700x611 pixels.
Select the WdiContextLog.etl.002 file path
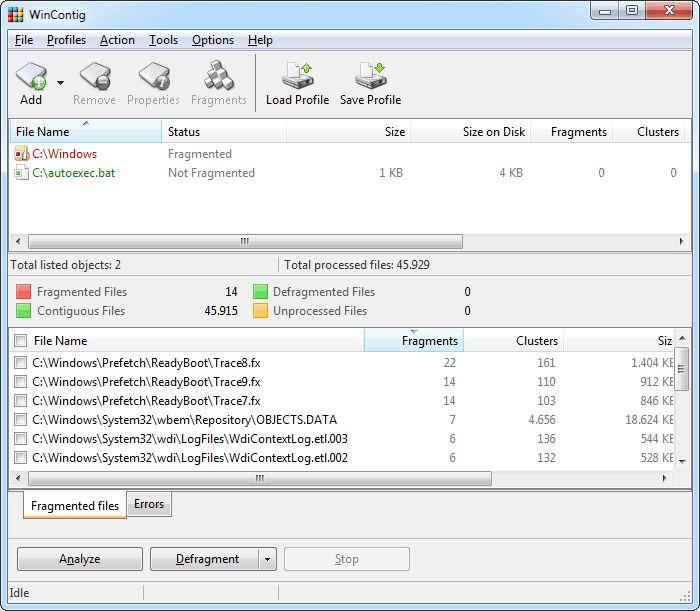[x=190, y=457]
